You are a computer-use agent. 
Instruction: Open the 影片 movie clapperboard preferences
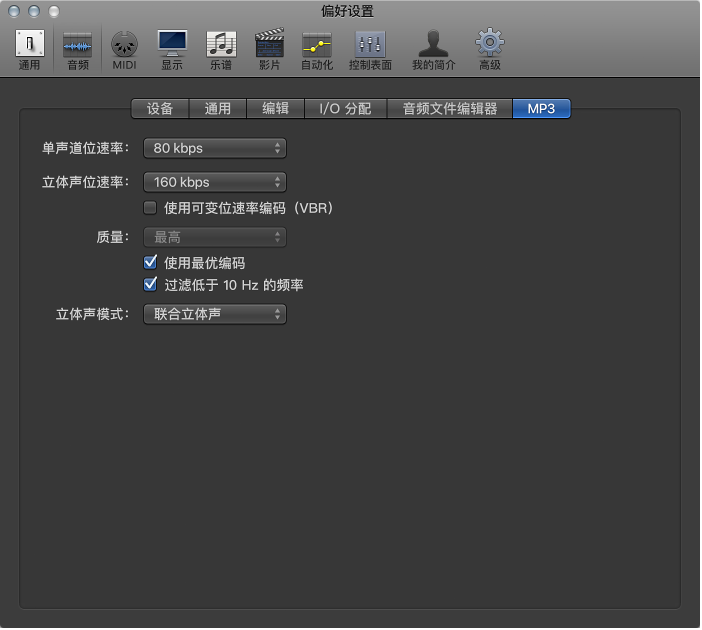point(270,50)
